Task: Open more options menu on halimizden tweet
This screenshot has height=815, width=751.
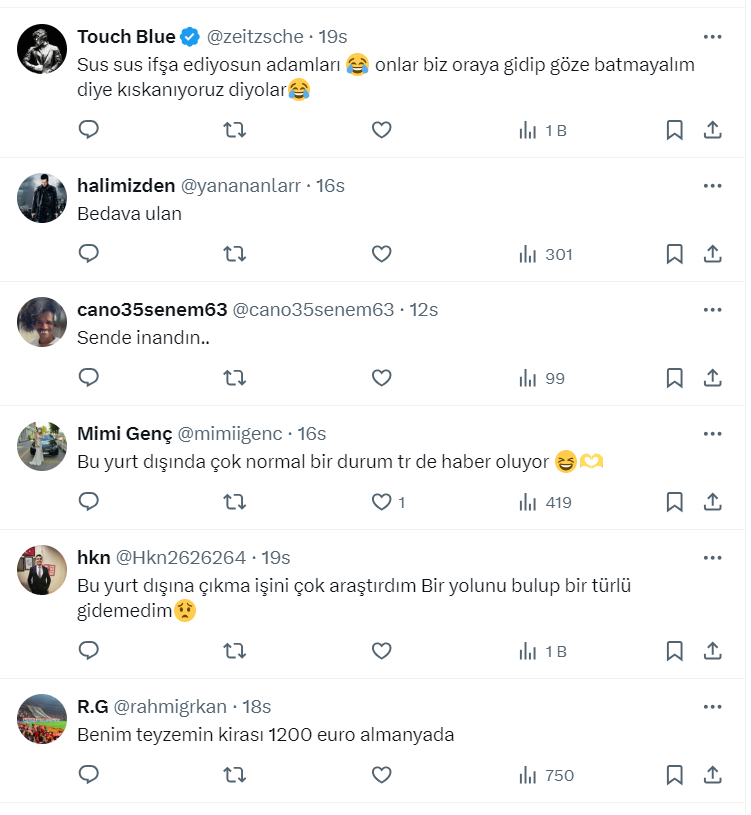Action: [x=712, y=185]
